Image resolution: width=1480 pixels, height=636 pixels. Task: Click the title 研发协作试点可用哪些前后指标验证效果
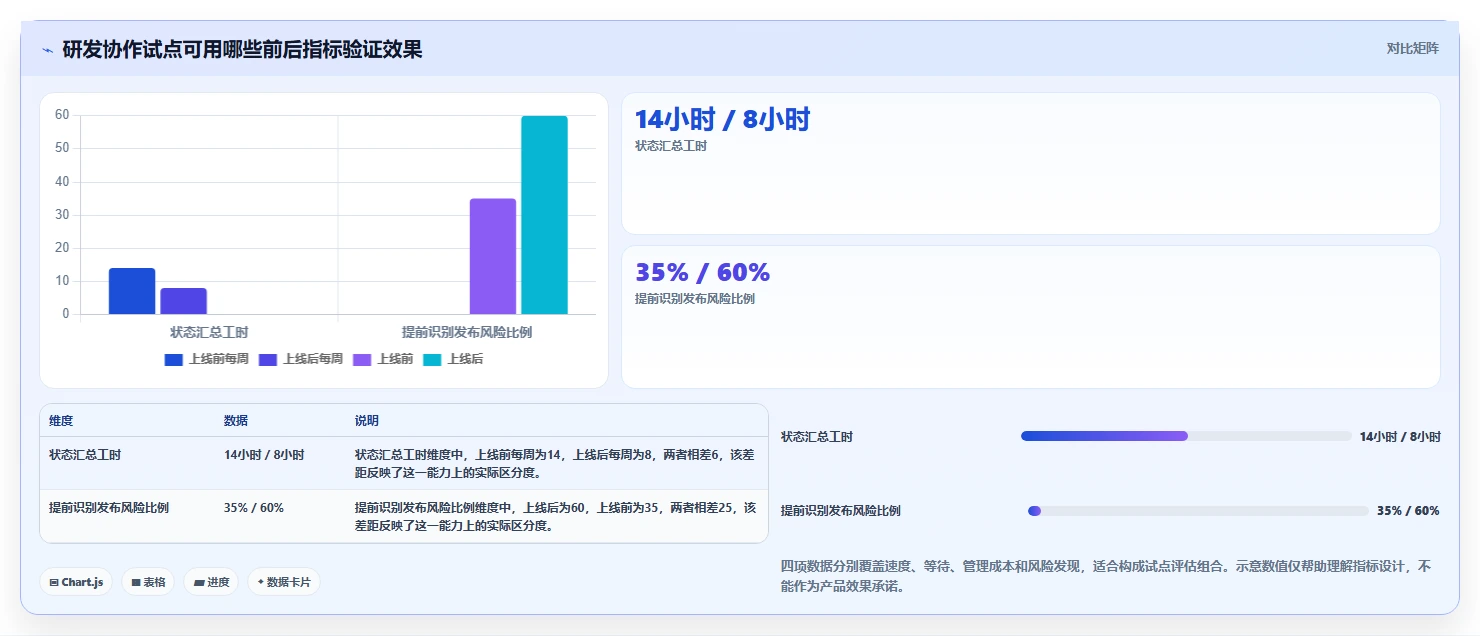(242, 49)
